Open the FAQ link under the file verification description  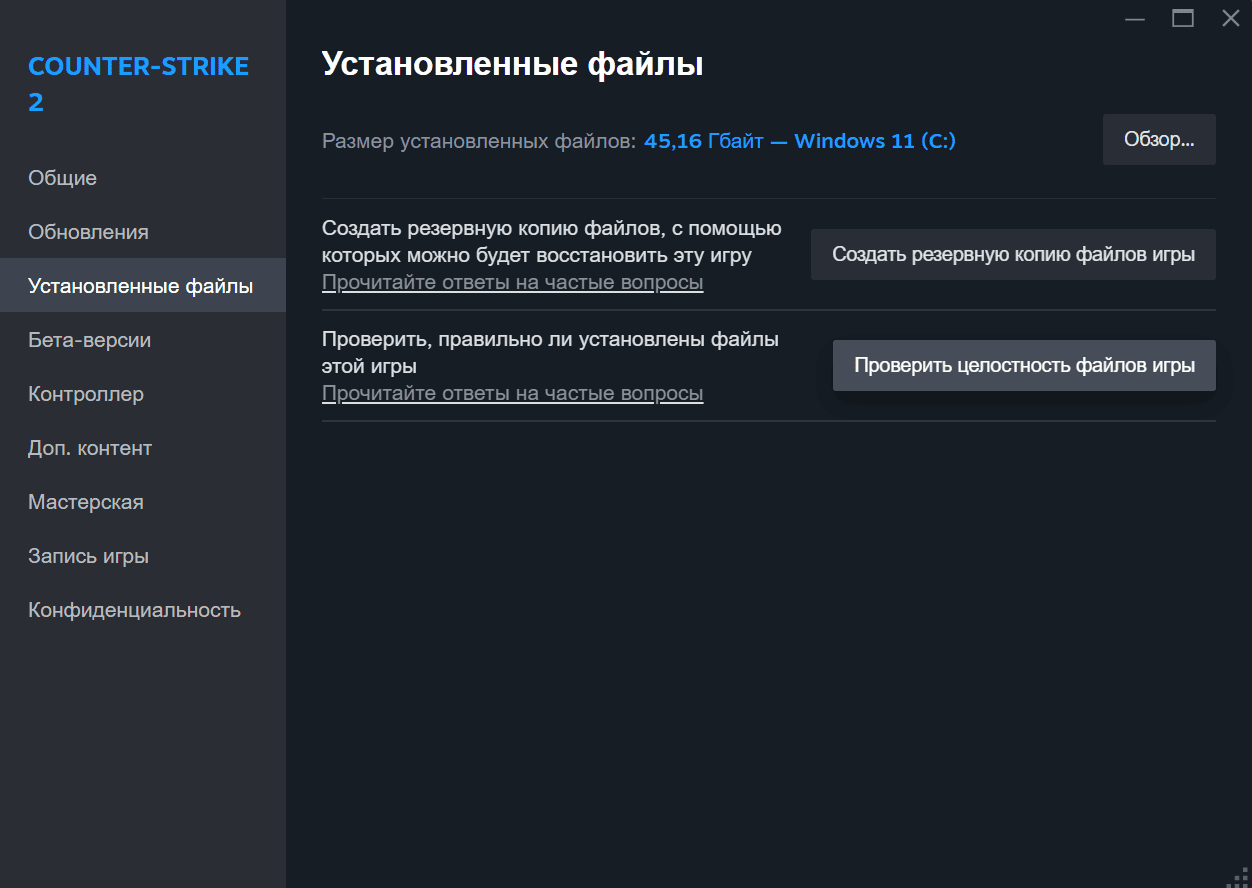pyautogui.click(x=512, y=394)
